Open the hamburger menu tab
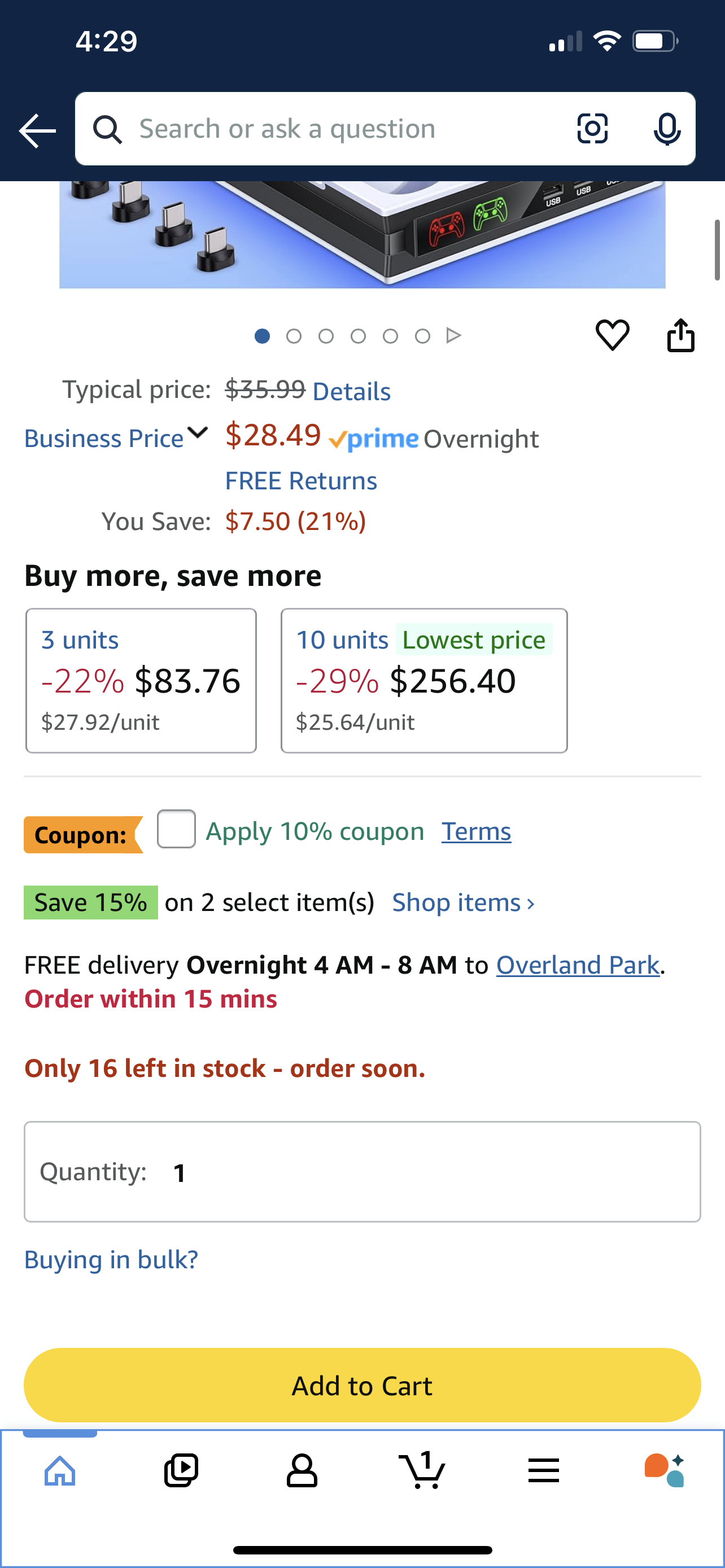Viewport: 725px width, 1568px height. click(543, 1470)
